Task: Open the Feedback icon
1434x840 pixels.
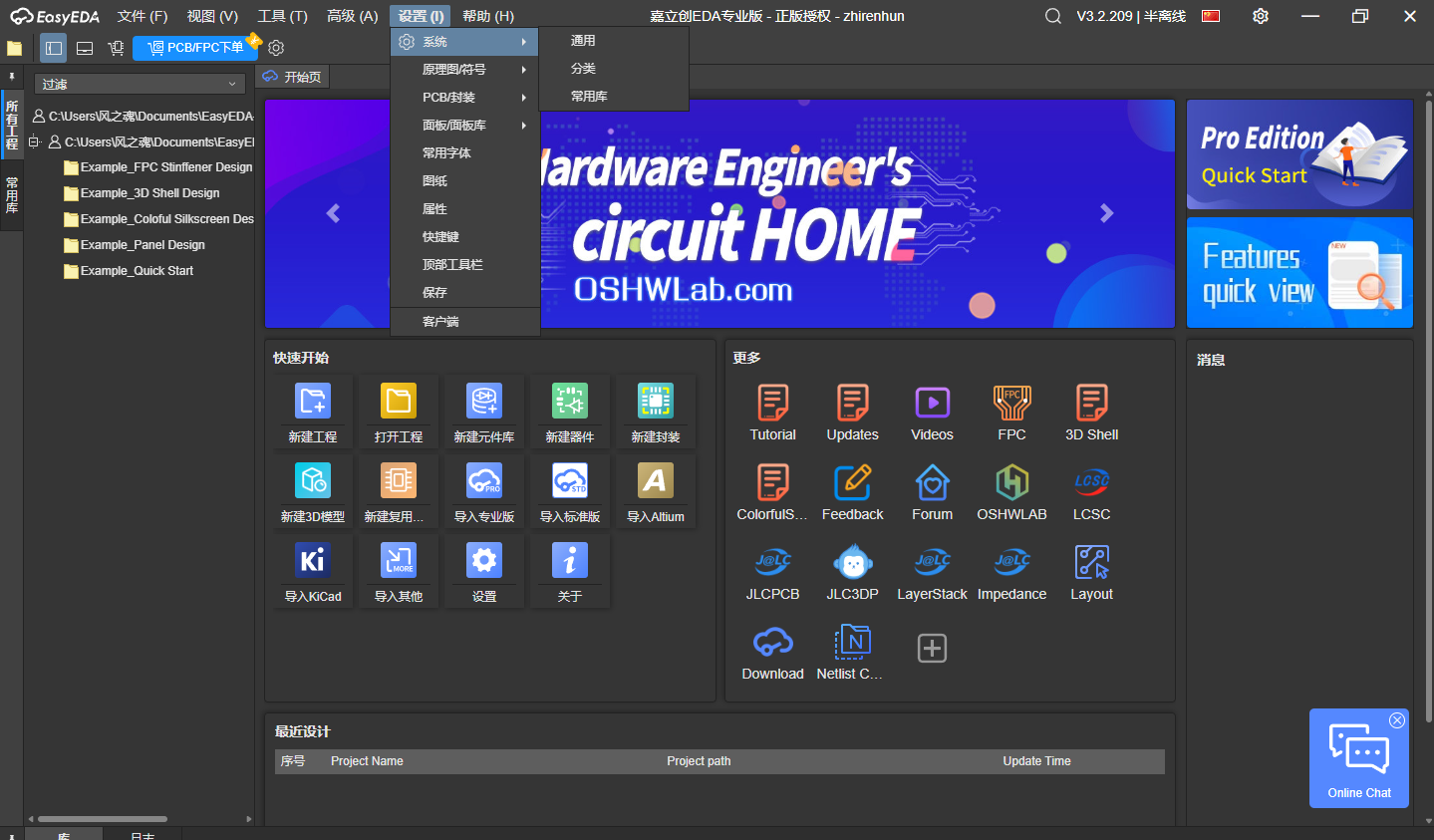Action: pos(853,482)
